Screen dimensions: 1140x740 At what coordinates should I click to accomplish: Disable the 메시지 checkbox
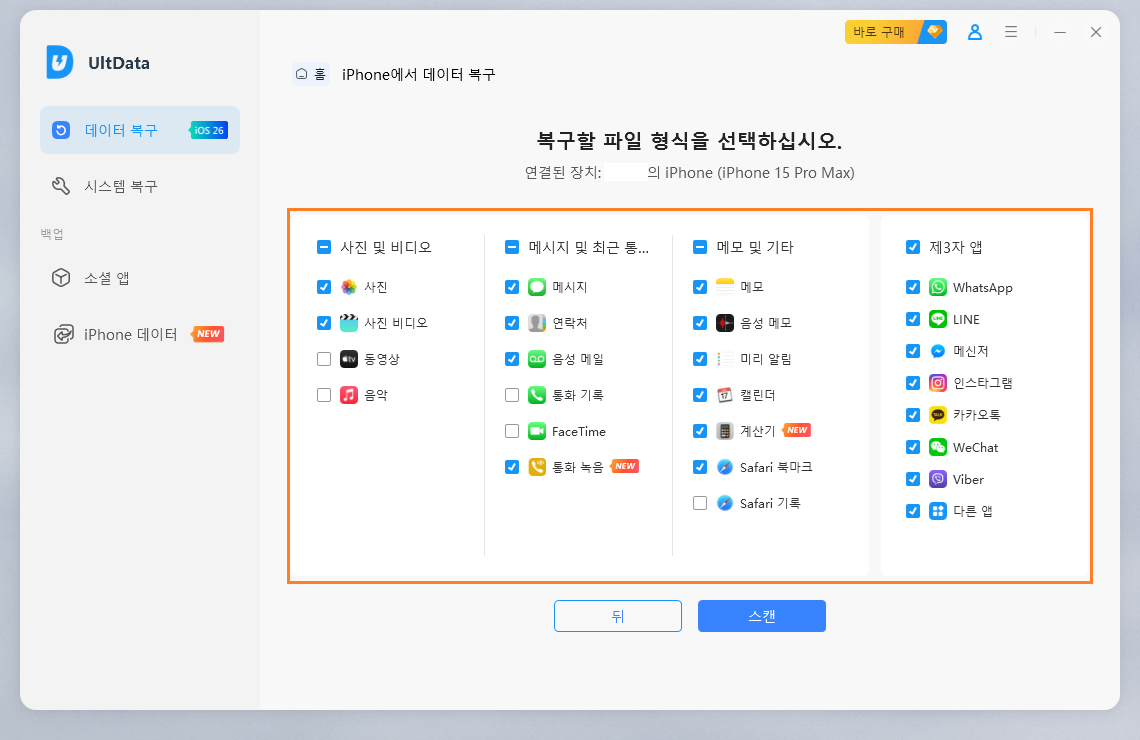click(x=512, y=286)
